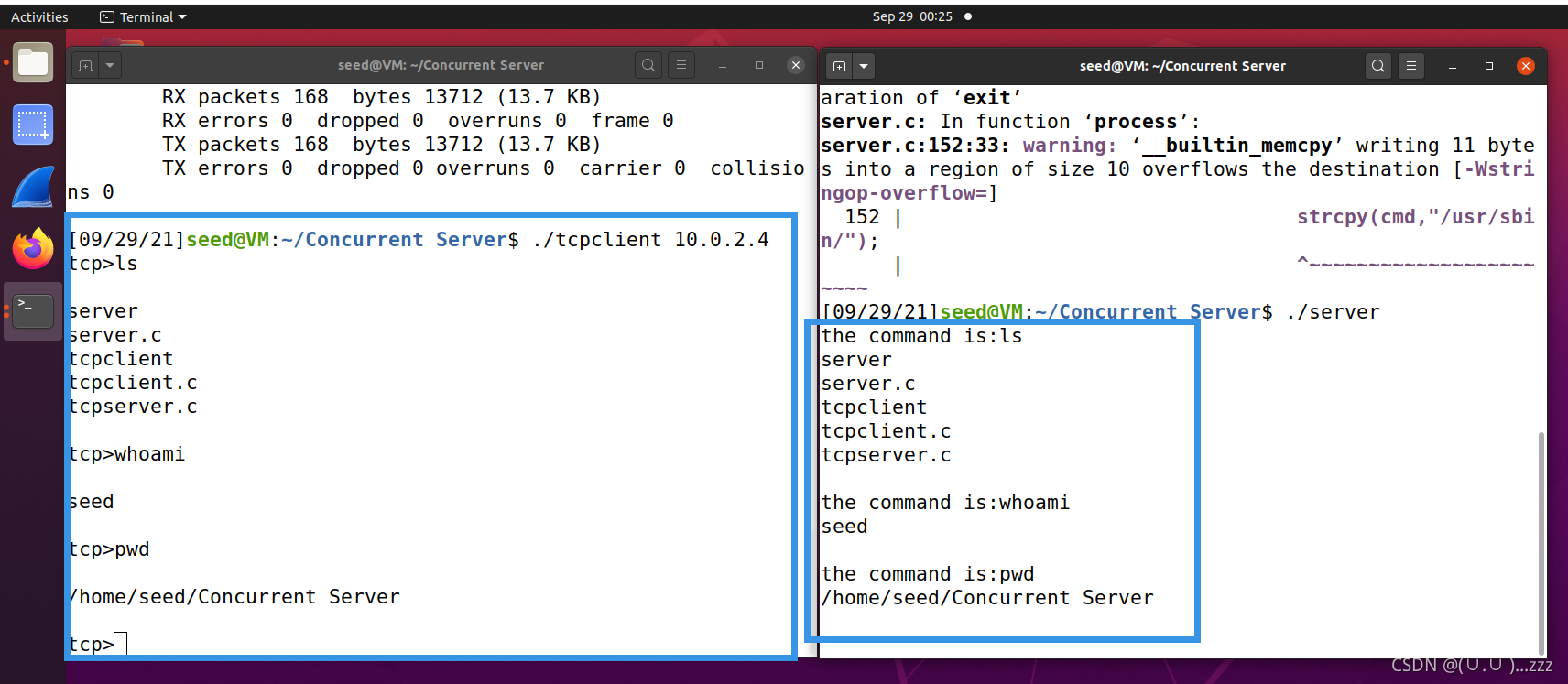1568x684 pixels.
Task: Click 'strcpy(cmd,"/usr/sbi' code text
Action: coord(1416,217)
